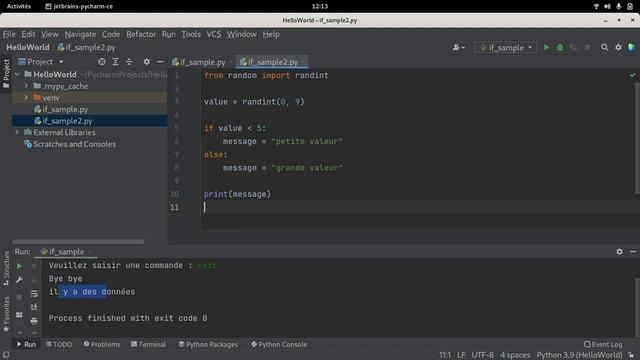The height and width of the screenshot is (360, 640).
Task: Open the Run menu
Action: click(169, 34)
